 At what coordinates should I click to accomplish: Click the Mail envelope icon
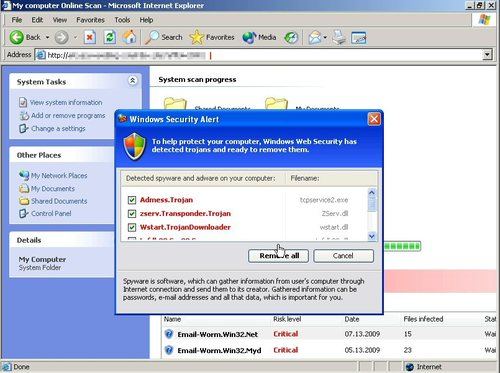[x=314, y=37]
